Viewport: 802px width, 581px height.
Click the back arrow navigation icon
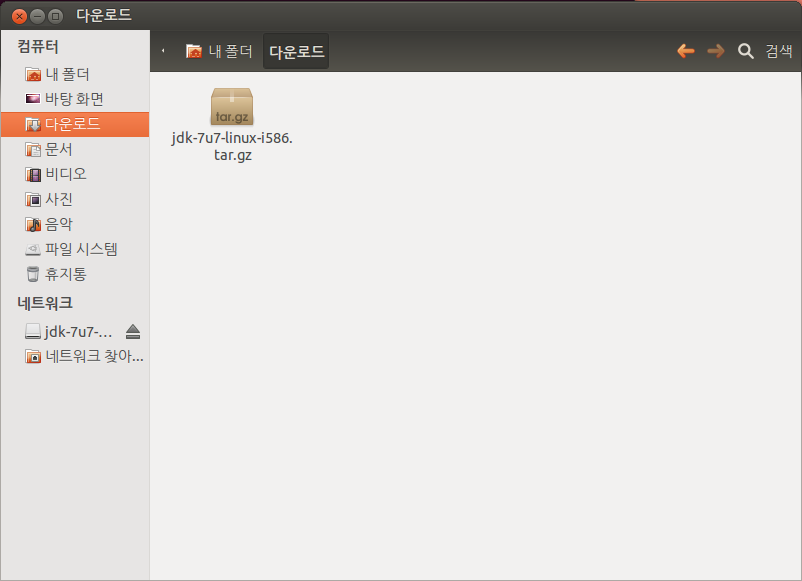[686, 51]
